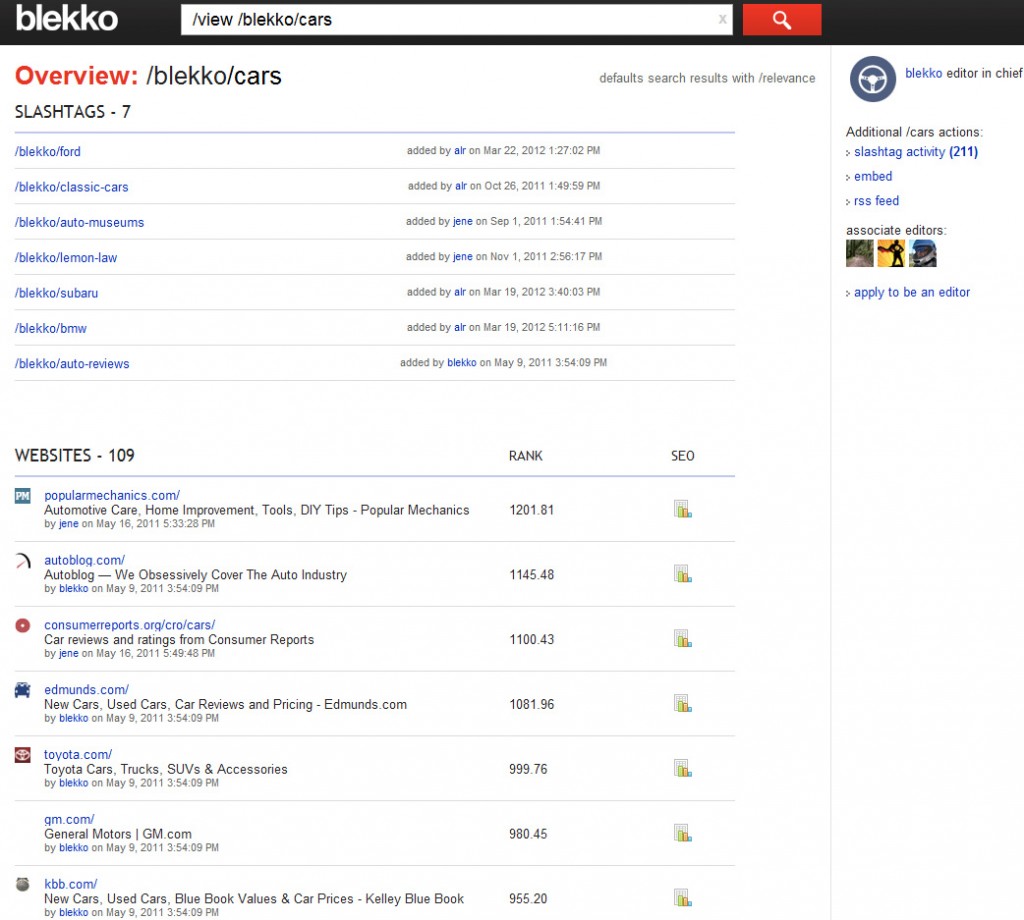
Task: Click the autoblog favicon
Action: click(x=23, y=561)
